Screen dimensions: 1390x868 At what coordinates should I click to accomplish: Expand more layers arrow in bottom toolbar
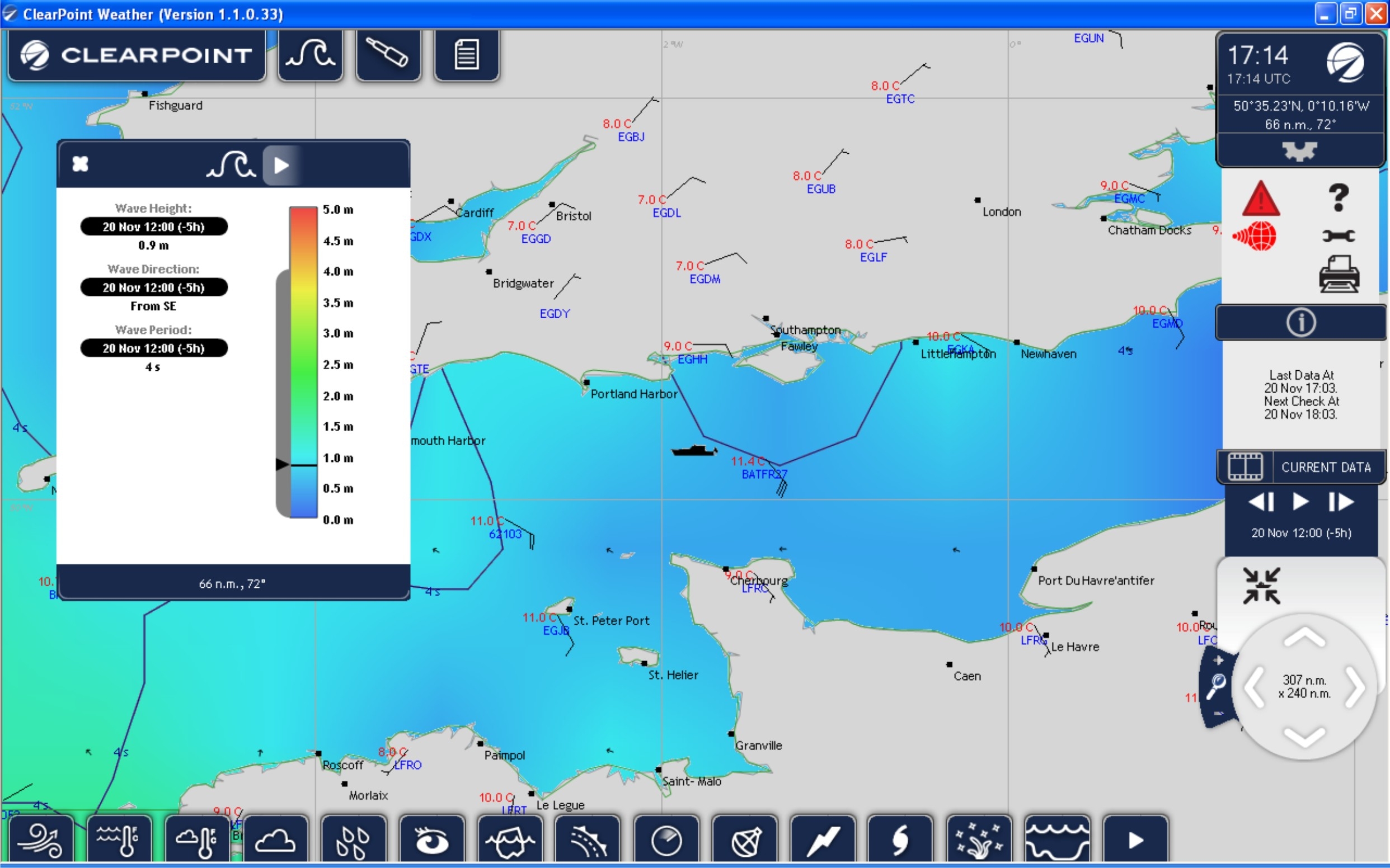coord(1135,840)
